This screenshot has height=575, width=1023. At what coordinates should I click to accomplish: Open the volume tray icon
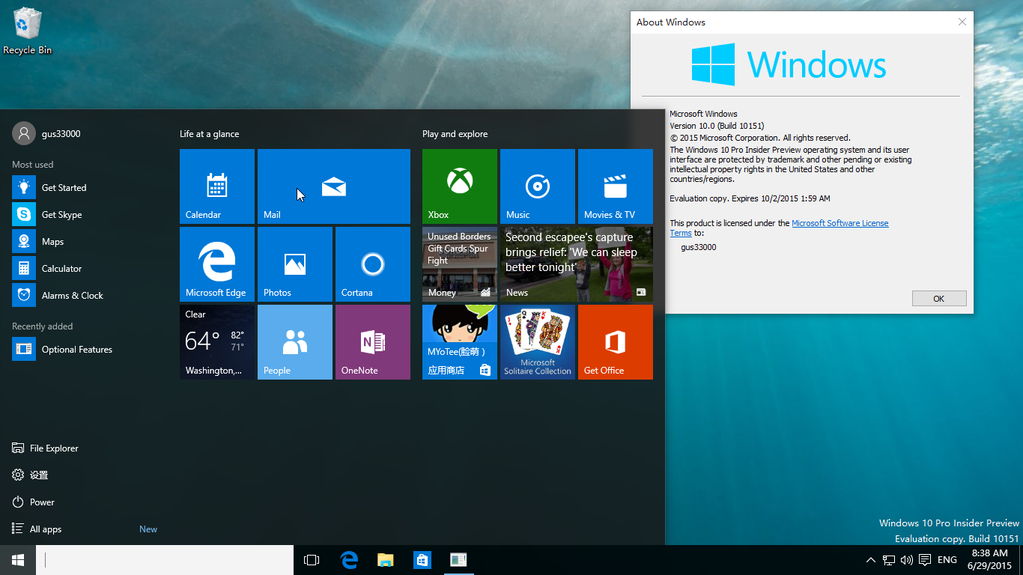906,560
